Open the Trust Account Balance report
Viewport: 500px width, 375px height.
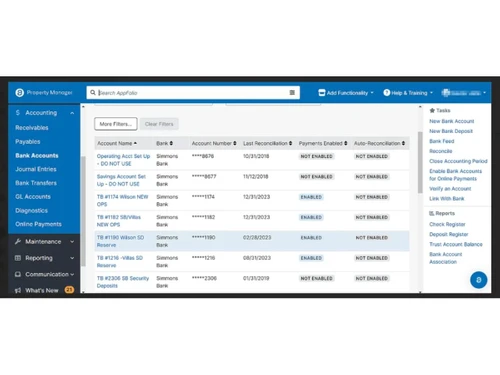pos(456,244)
